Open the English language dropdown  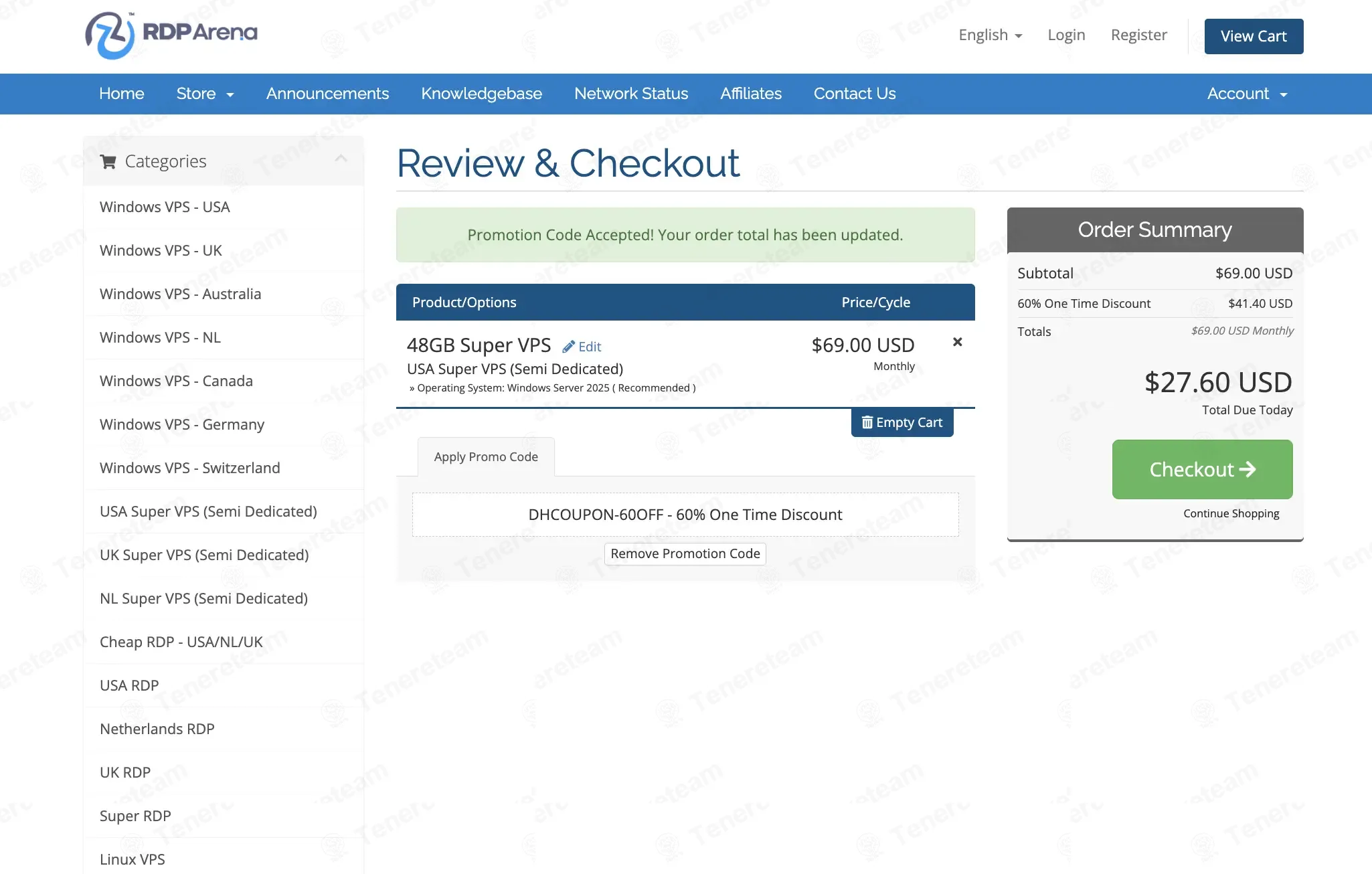[x=991, y=35]
